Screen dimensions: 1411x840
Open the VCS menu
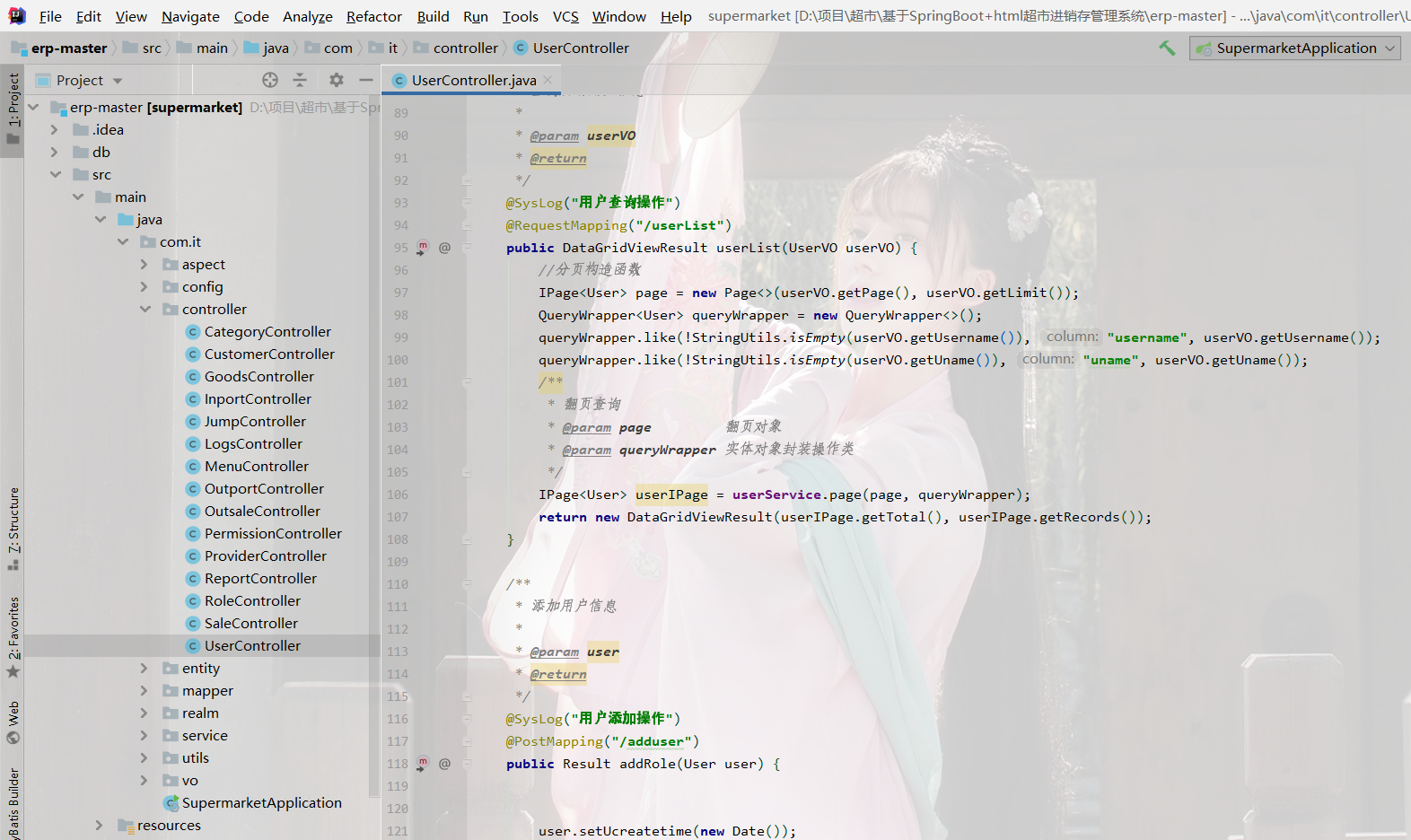565,16
